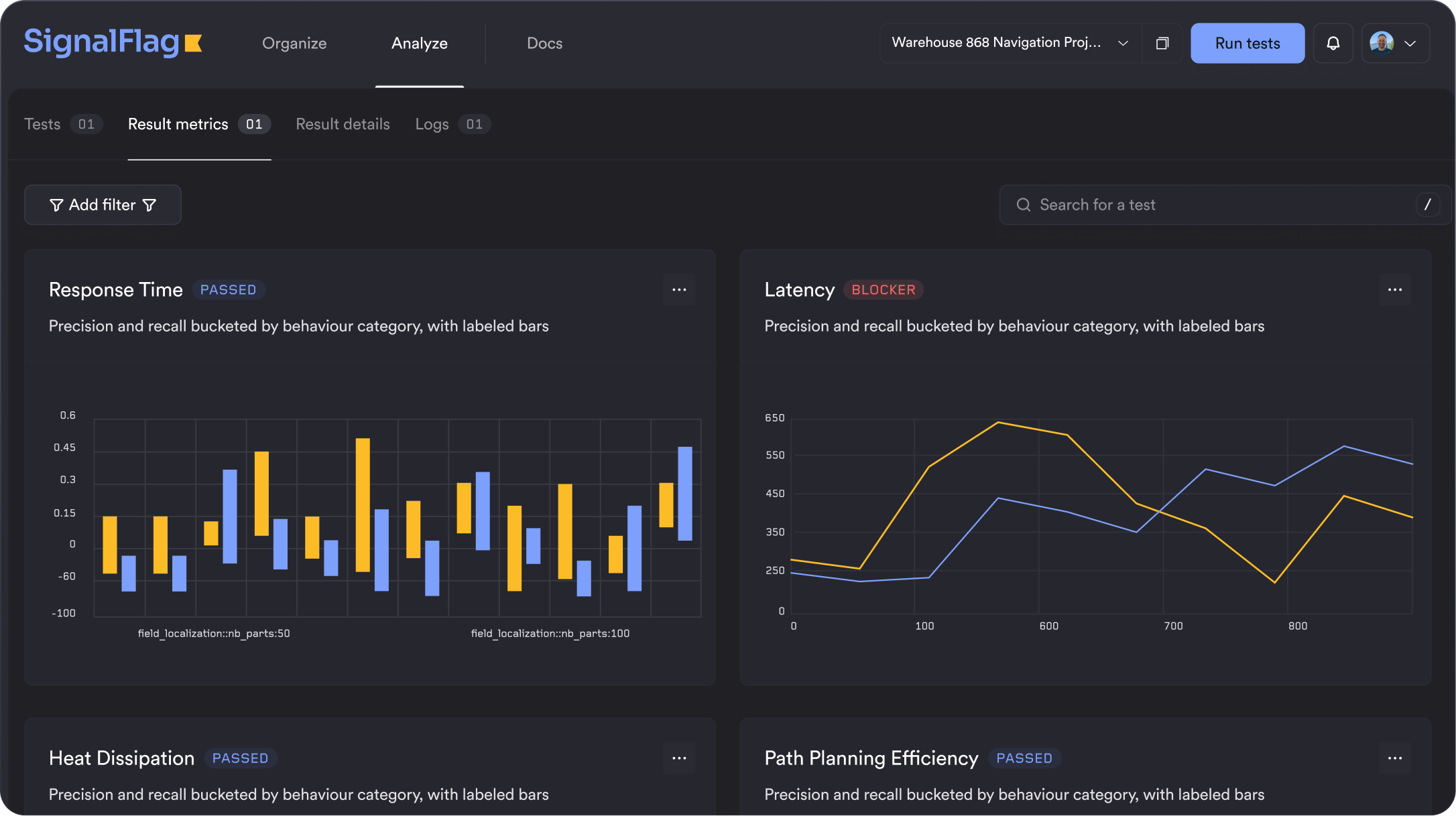Viewport: 1456px width, 816px height.
Task: Open the Organize section
Action: [x=294, y=44]
